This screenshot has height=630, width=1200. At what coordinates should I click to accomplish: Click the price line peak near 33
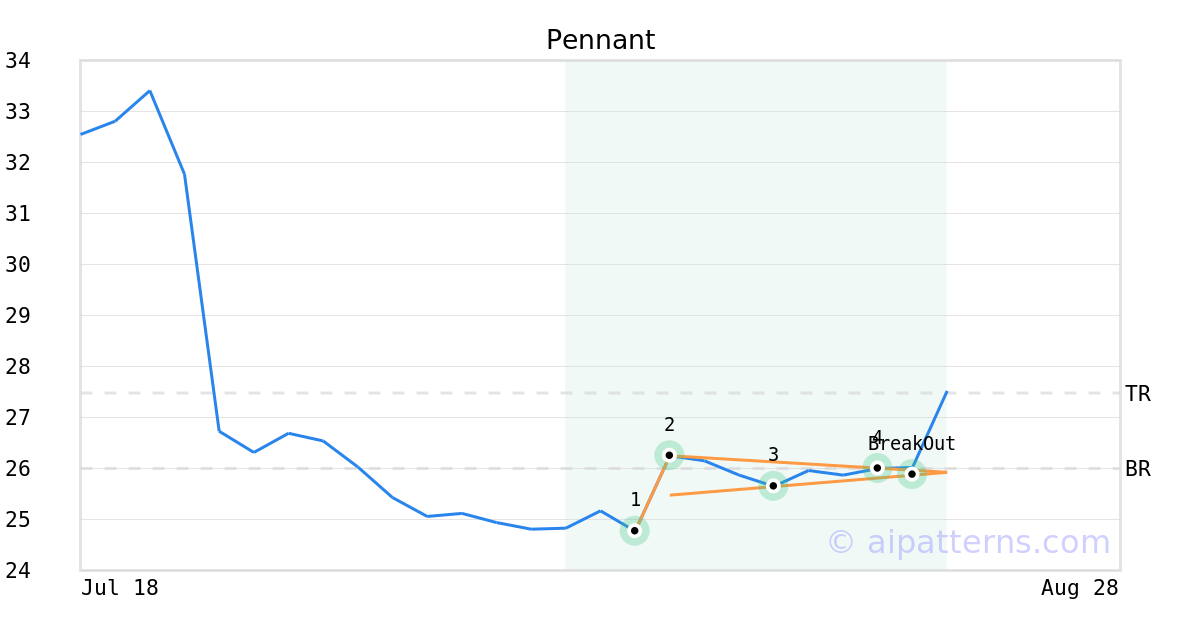(150, 91)
